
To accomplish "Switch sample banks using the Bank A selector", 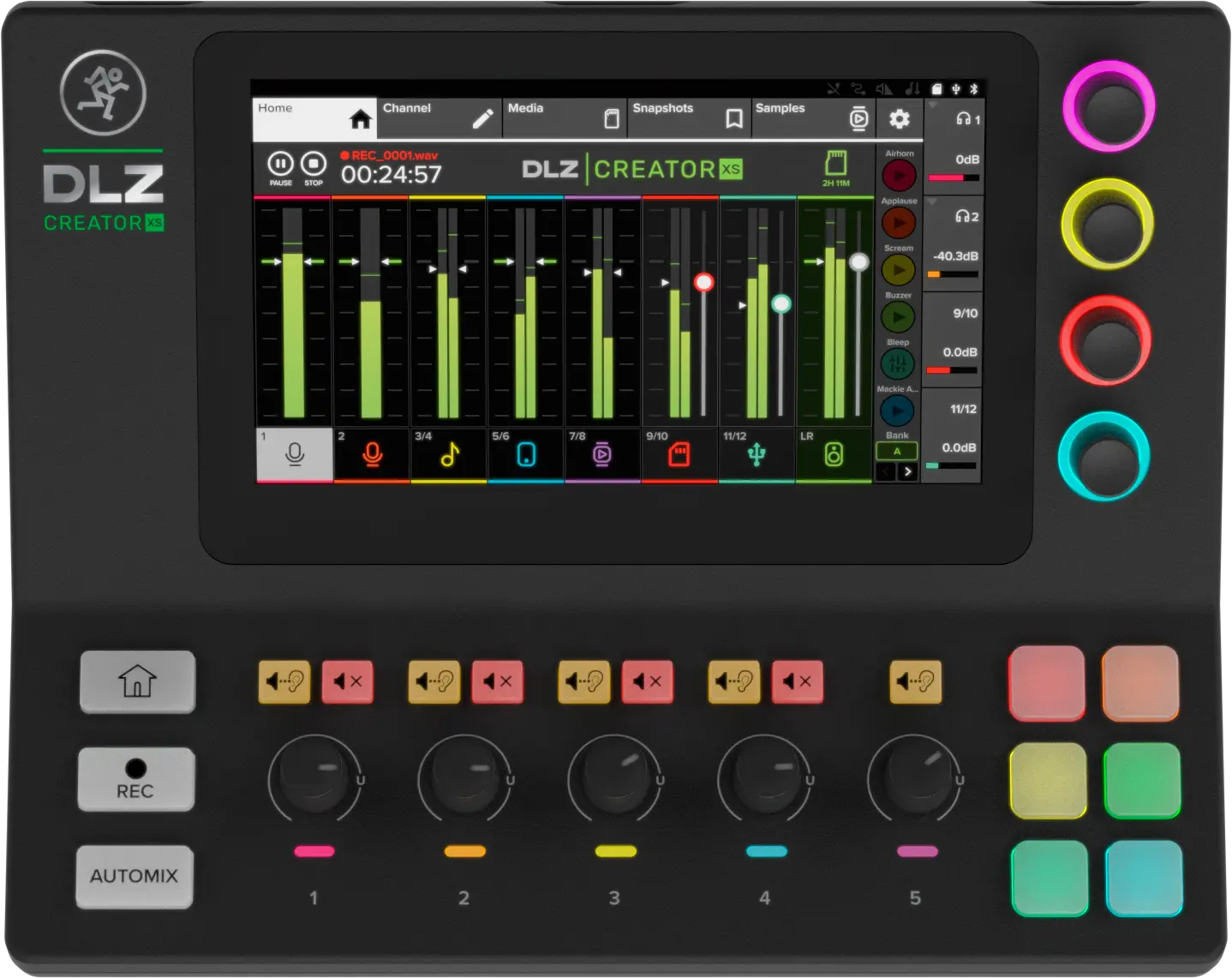I will tap(896, 450).
